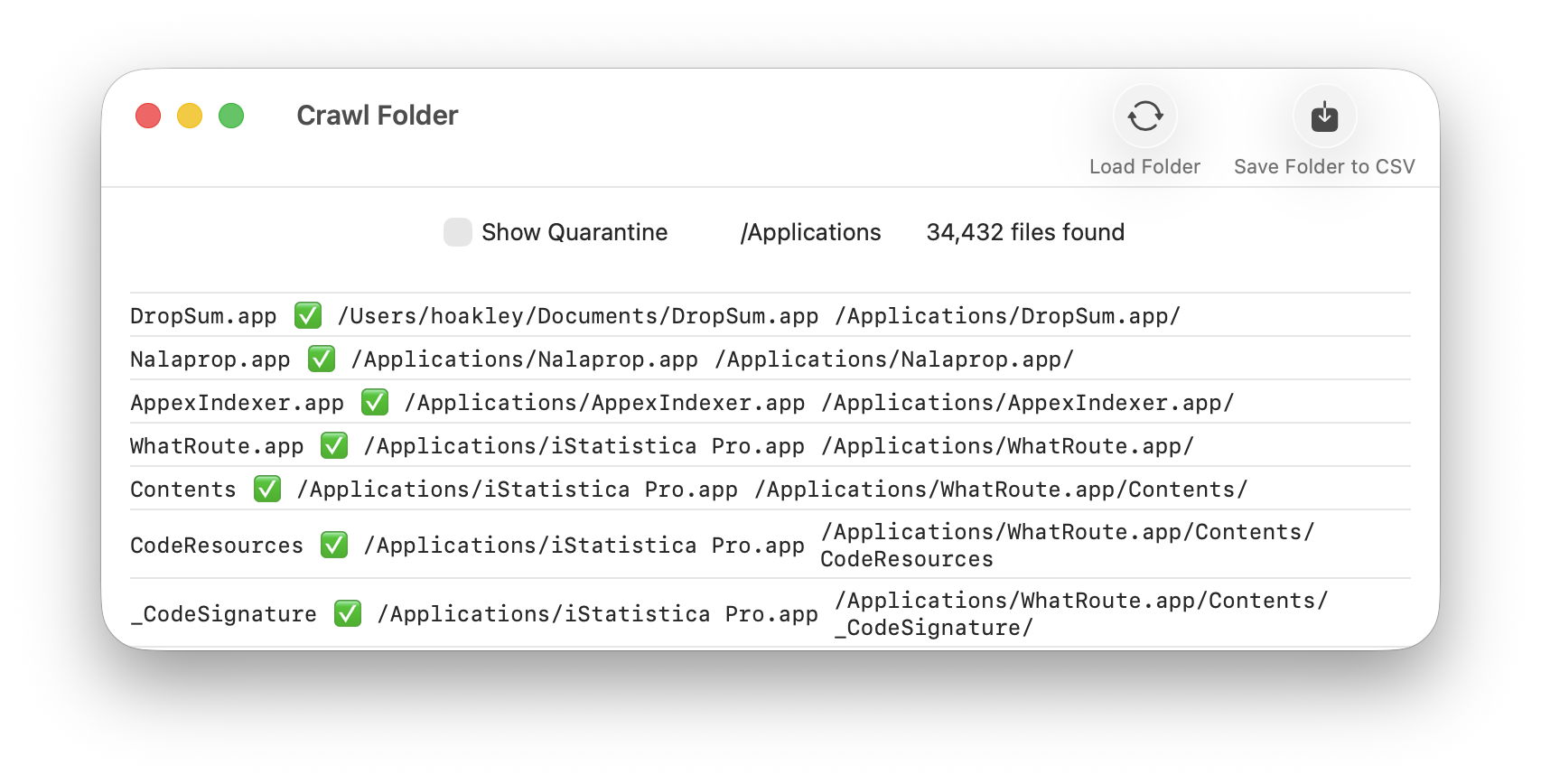This screenshot has height=784, width=1541.
Task: Enable the Show Quarantine checkbox
Action: tap(458, 232)
